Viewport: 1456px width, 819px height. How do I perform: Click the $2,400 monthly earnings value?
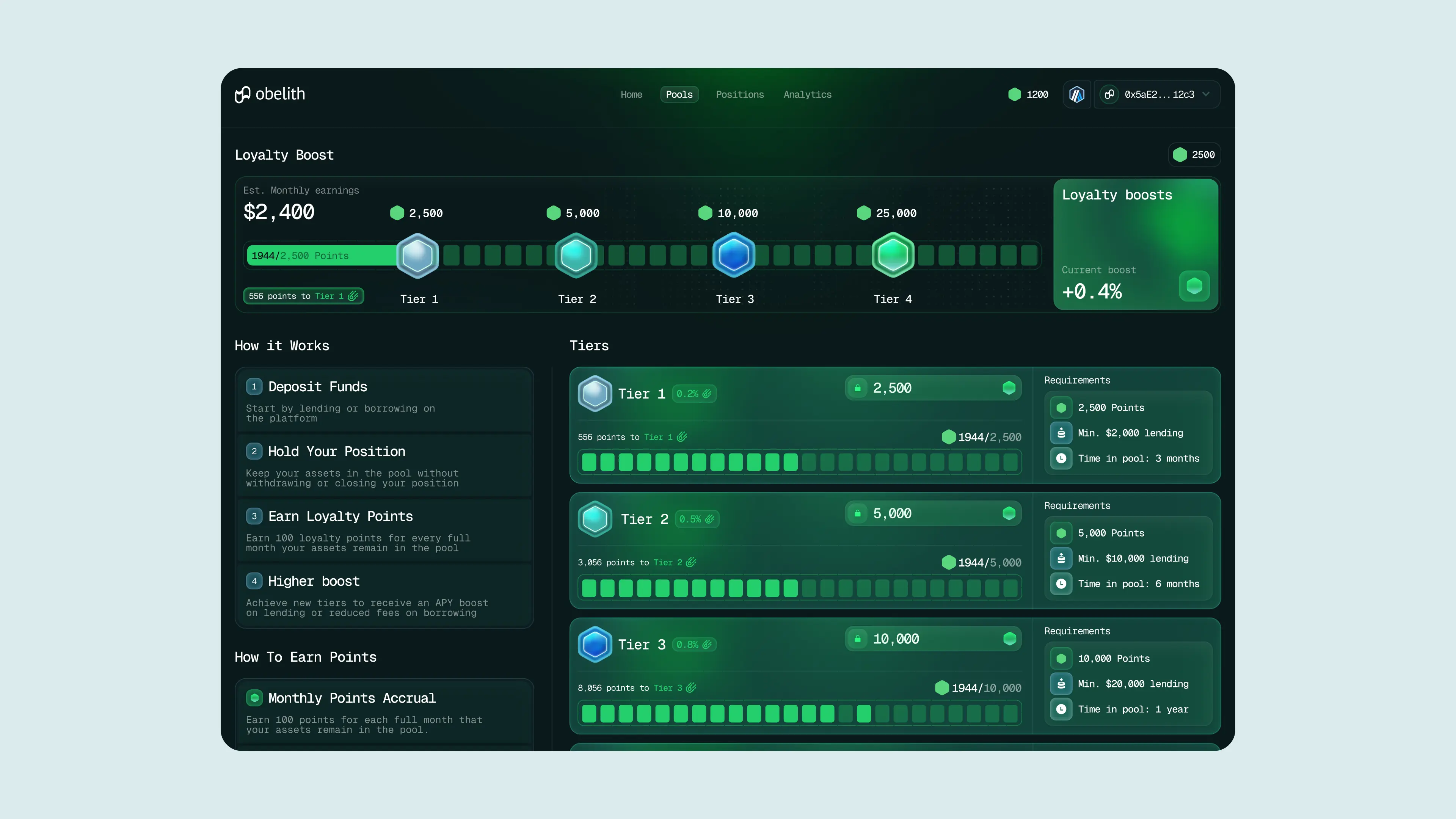coord(279,212)
